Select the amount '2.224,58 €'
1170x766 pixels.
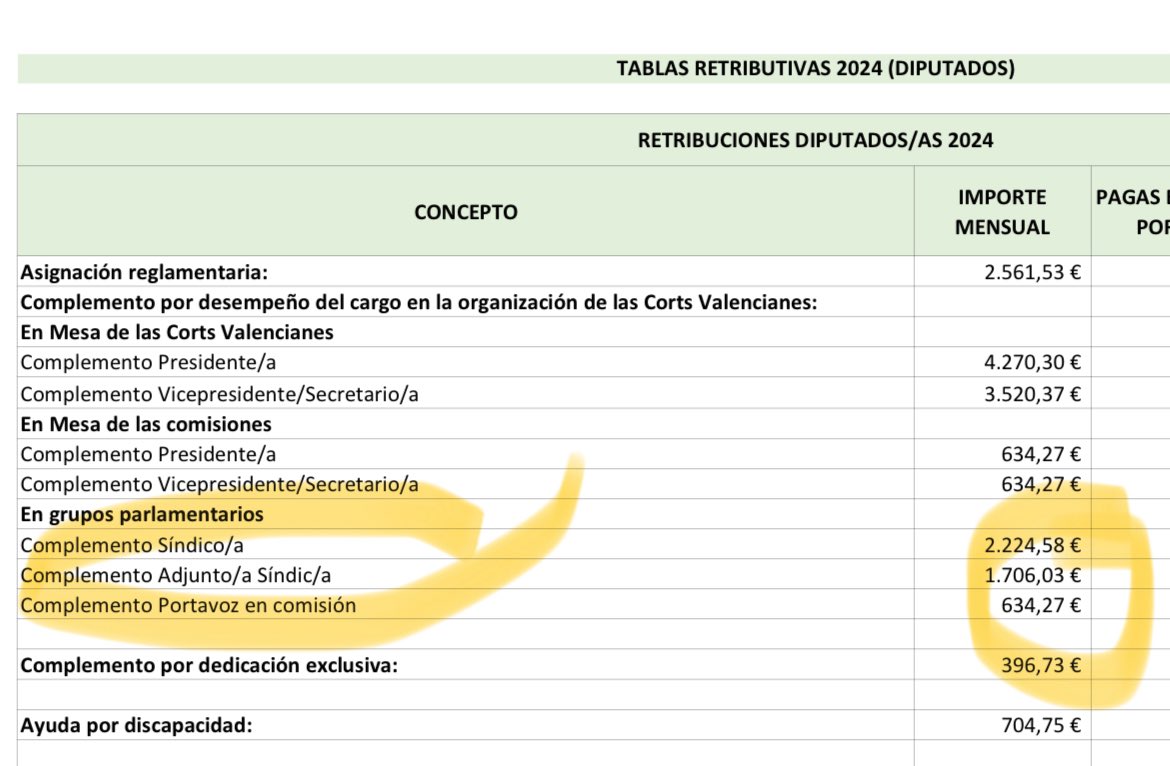1032,545
